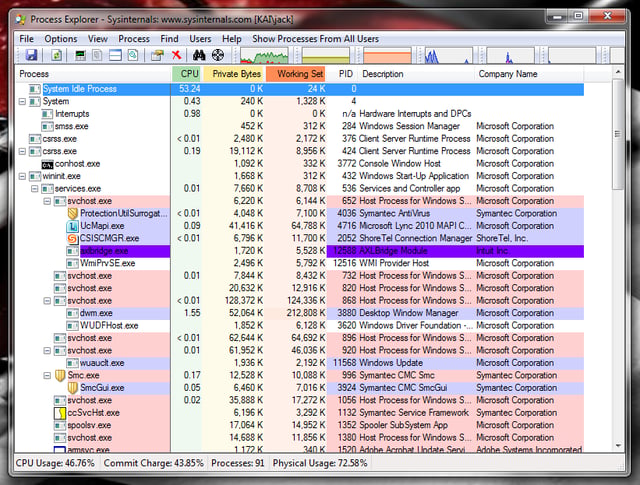Sort by Private Bytes column header
This screenshot has height=485, width=640.
point(233,74)
